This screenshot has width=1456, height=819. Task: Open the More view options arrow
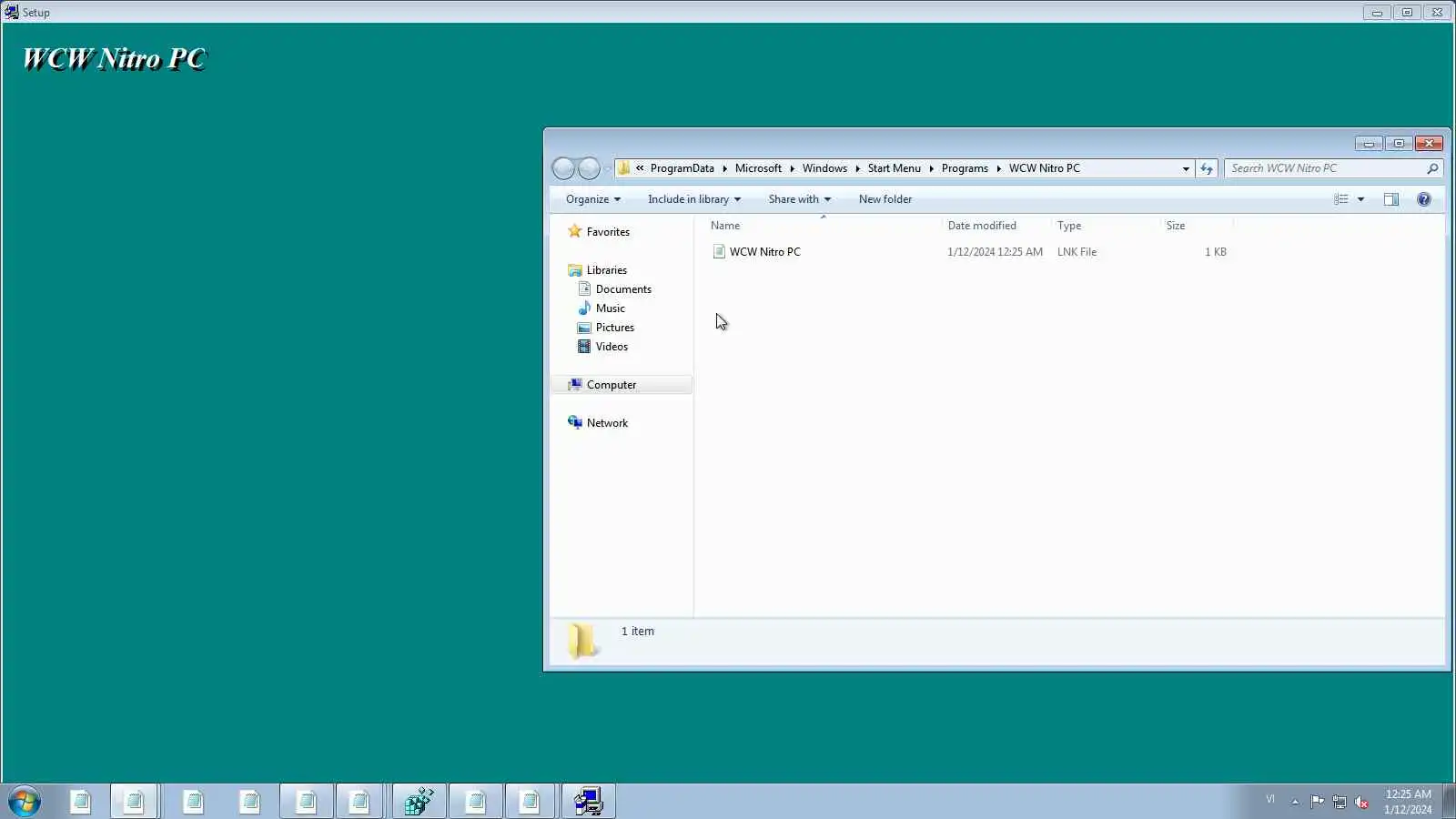(1361, 199)
